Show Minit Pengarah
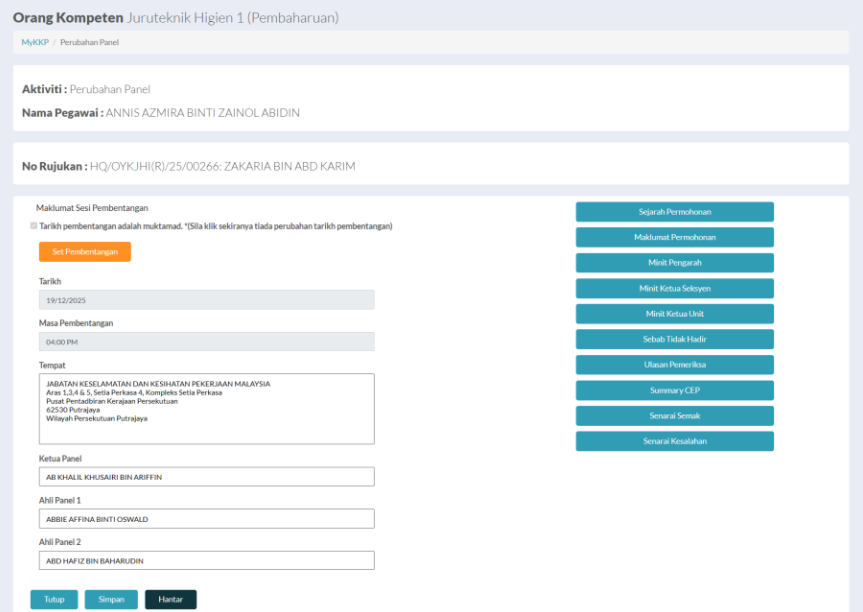This screenshot has height=612, width=863. point(675,263)
